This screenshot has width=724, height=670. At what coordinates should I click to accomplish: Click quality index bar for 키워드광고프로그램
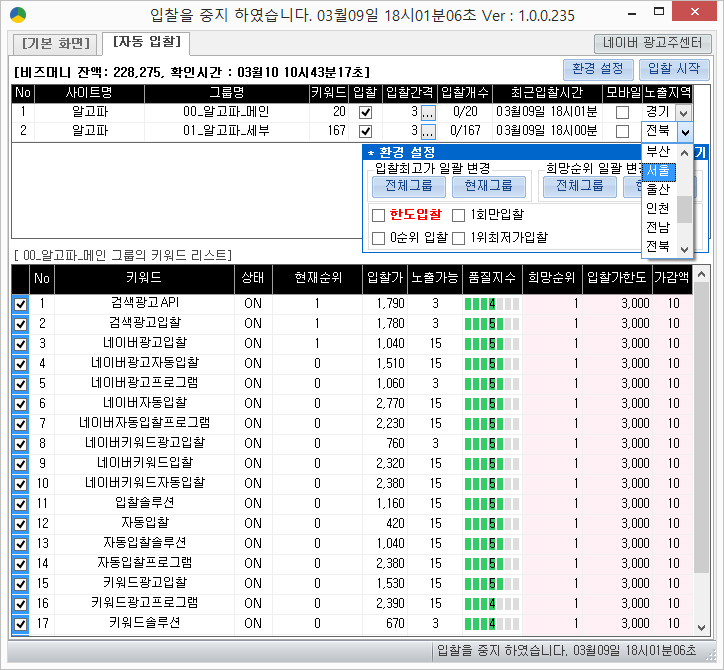(492, 604)
